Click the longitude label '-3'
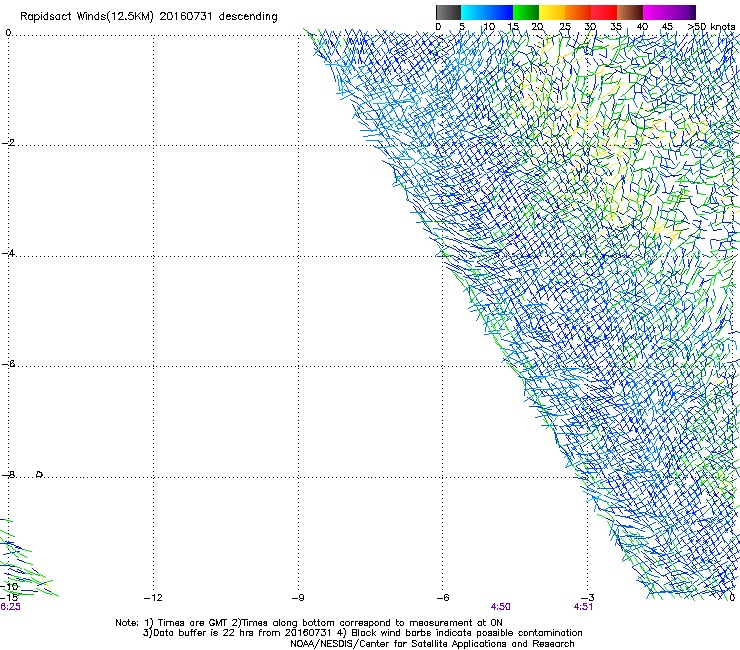 588,598
